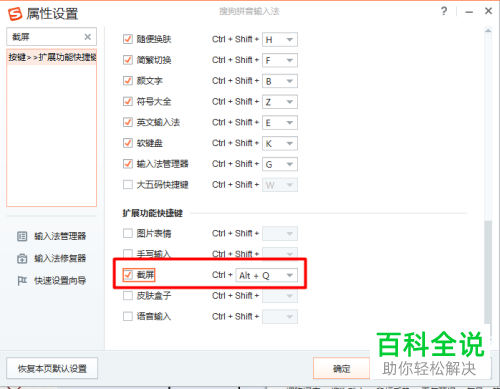Screen dimensions: 500x389
Task: Enable the 皮肤盒子 checkbox
Action: pos(128,295)
